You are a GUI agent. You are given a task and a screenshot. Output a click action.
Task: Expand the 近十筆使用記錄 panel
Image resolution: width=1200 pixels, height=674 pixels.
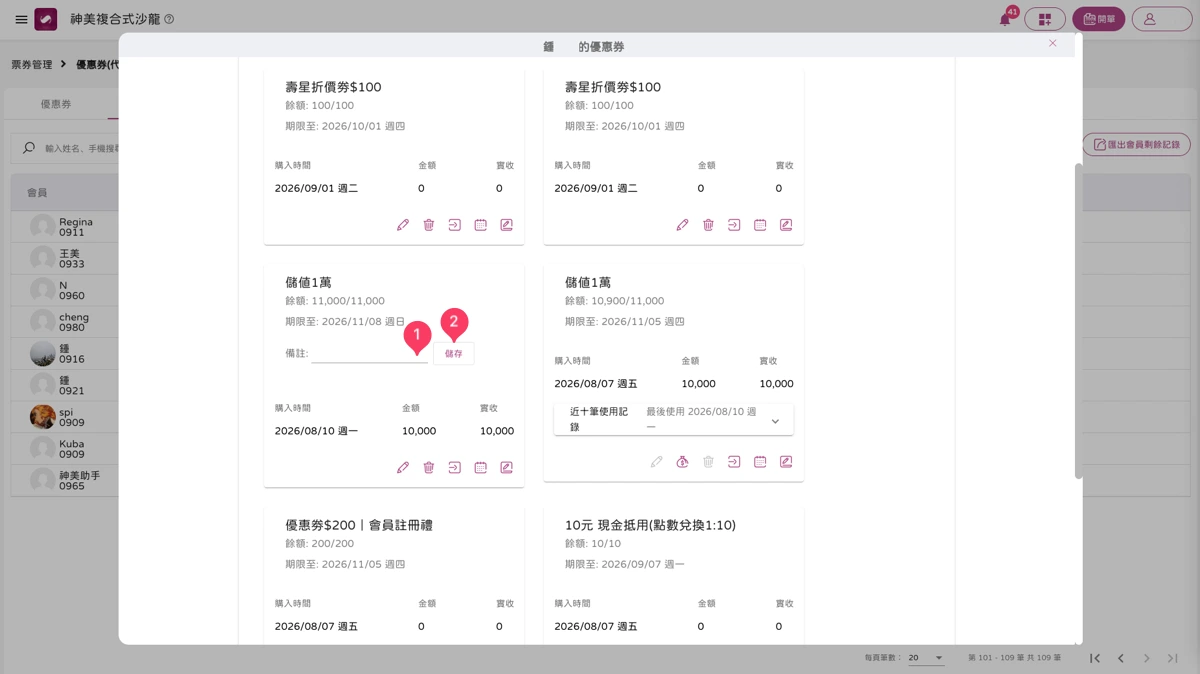click(x=674, y=420)
